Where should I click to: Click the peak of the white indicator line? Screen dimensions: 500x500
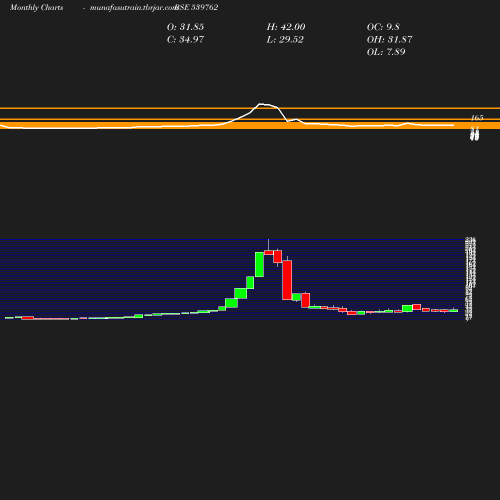click(x=260, y=104)
